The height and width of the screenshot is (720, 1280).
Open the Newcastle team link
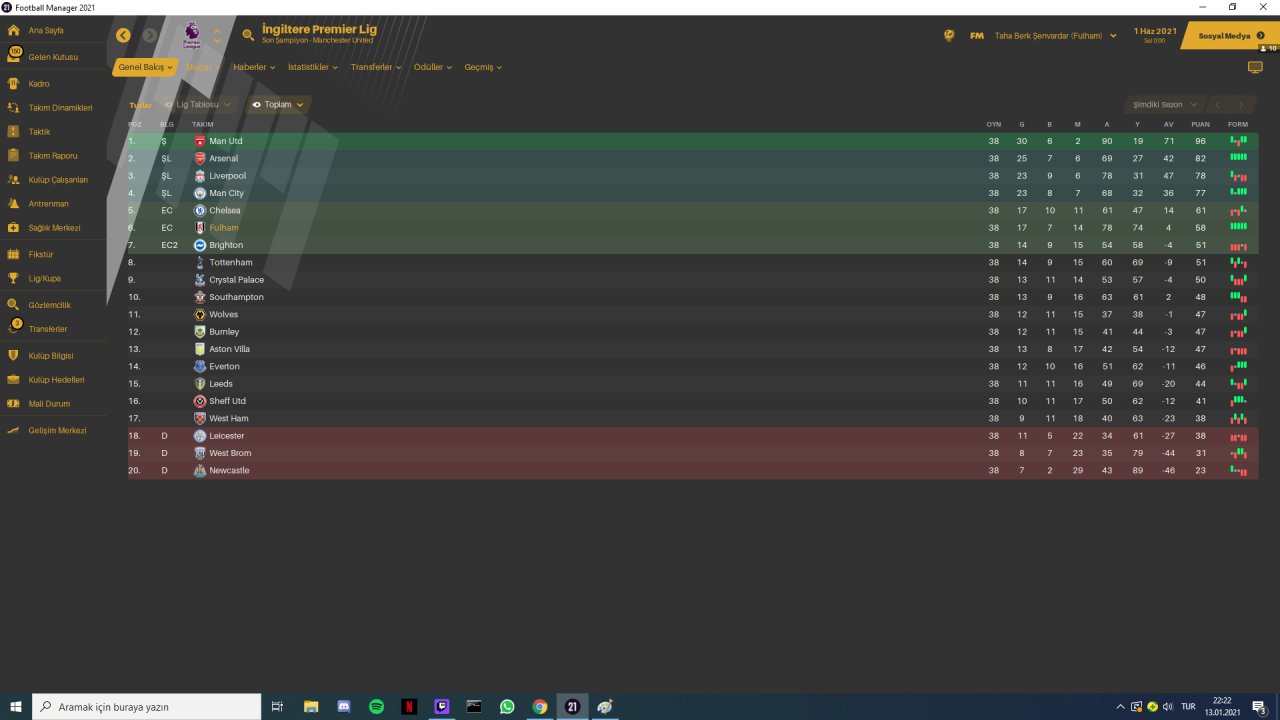[x=229, y=471]
